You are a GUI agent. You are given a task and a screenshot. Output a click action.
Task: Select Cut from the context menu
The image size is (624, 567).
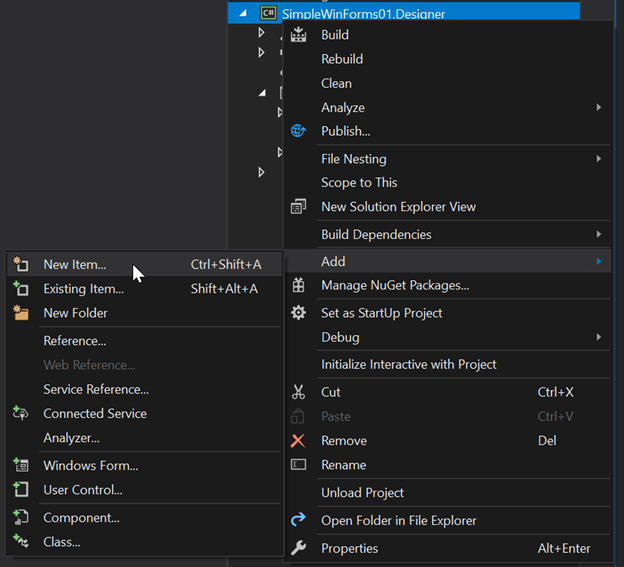point(448,392)
